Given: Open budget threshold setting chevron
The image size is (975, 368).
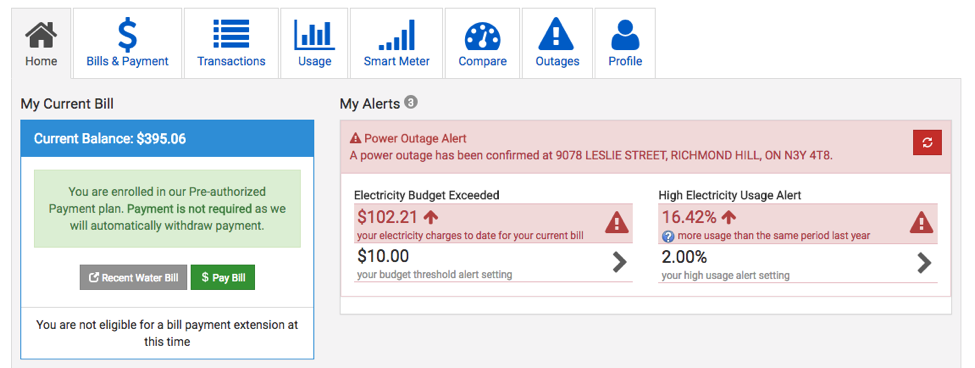Looking at the screenshot, I should 619,263.
